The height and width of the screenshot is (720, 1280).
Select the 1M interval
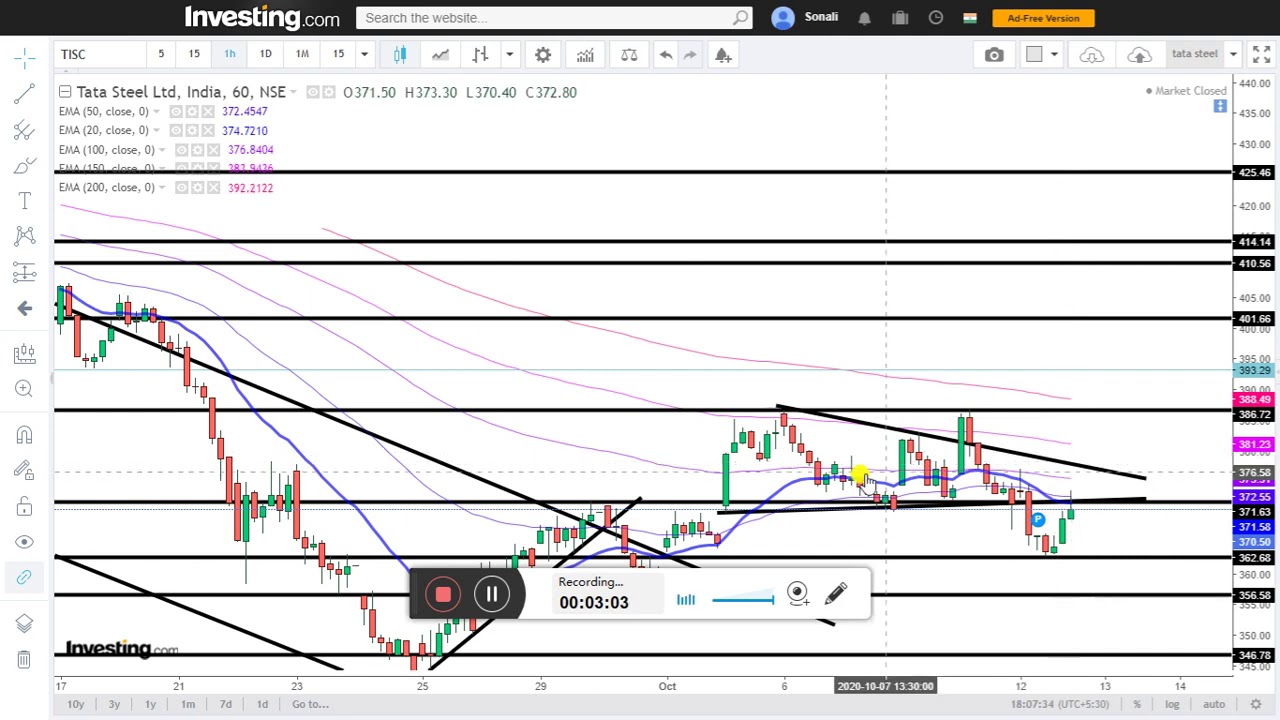click(x=302, y=54)
